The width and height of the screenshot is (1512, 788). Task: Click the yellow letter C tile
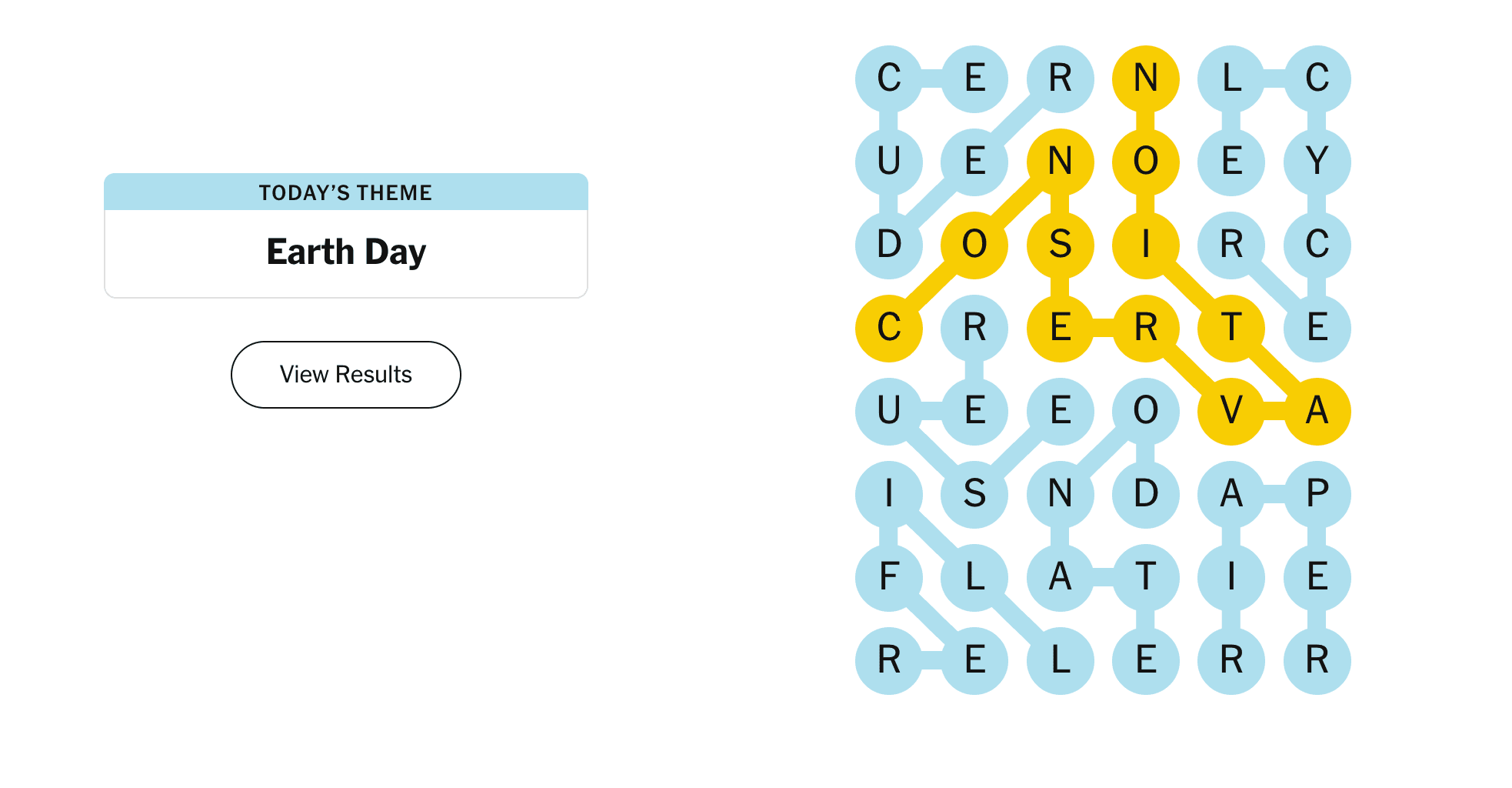point(888,328)
